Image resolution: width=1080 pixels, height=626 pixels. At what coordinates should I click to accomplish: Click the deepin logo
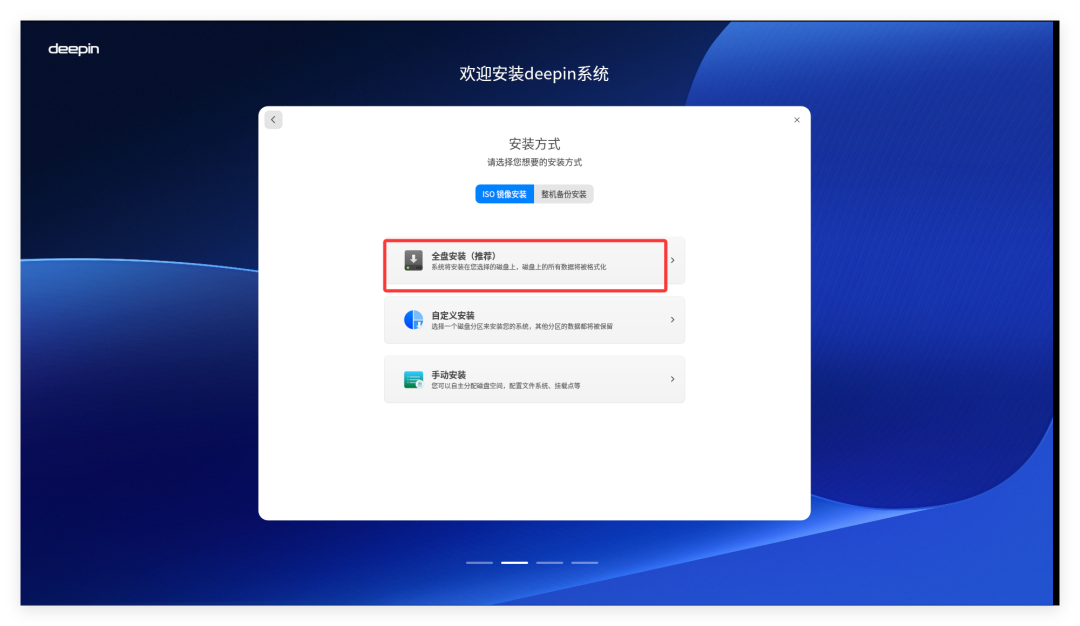pos(74,49)
